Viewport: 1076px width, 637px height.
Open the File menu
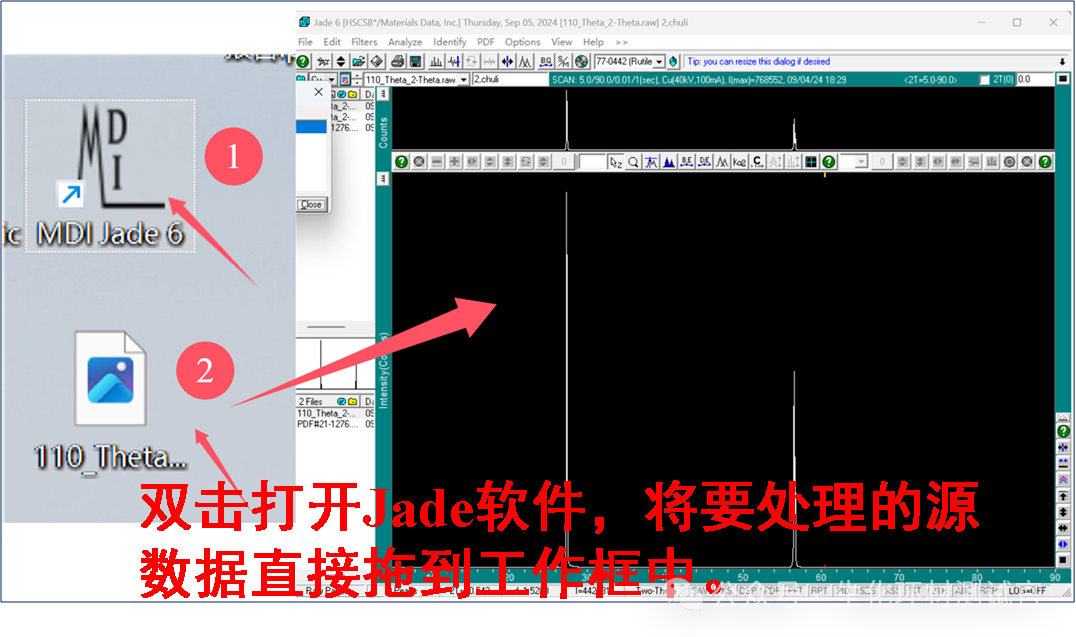tap(305, 42)
